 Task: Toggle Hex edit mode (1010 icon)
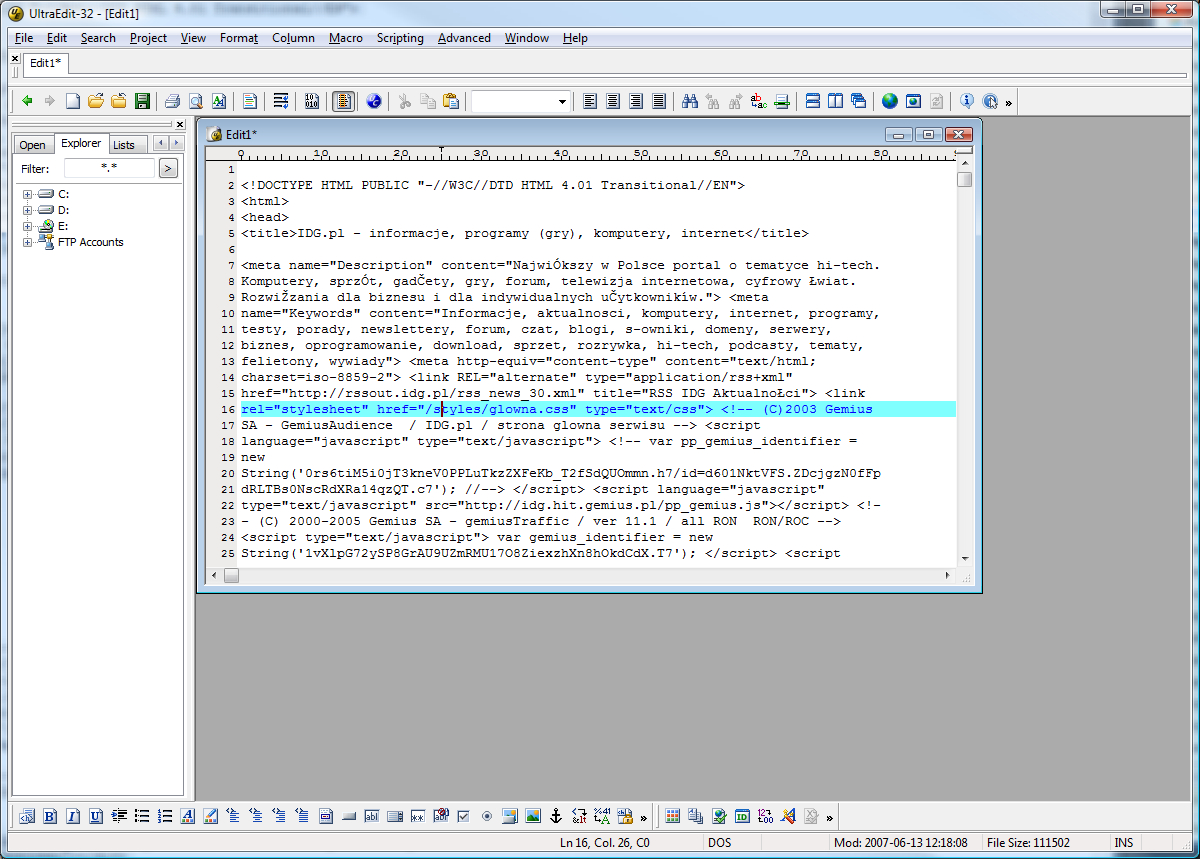coord(311,101)
